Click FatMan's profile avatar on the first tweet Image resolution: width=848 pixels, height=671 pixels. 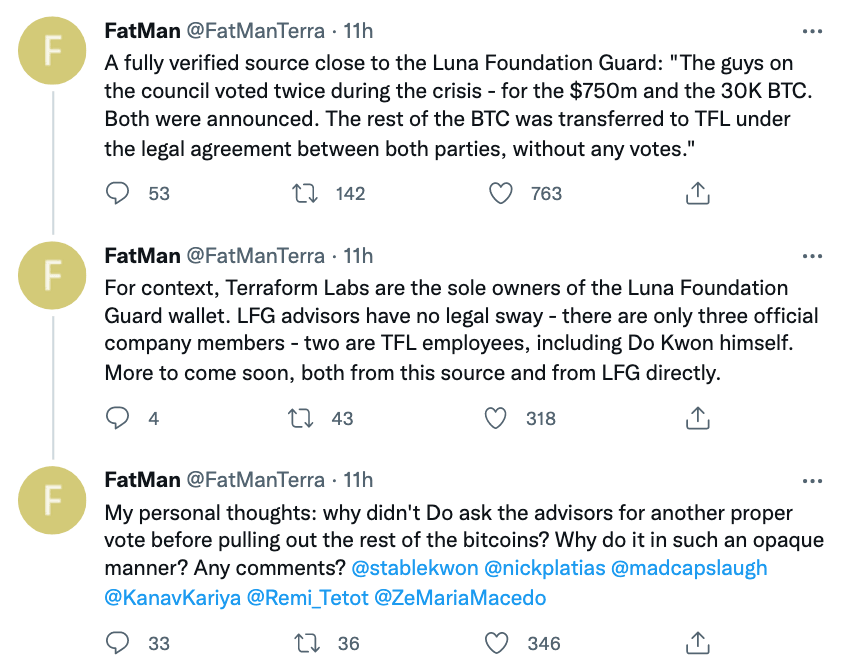click(x=52, y=50)
